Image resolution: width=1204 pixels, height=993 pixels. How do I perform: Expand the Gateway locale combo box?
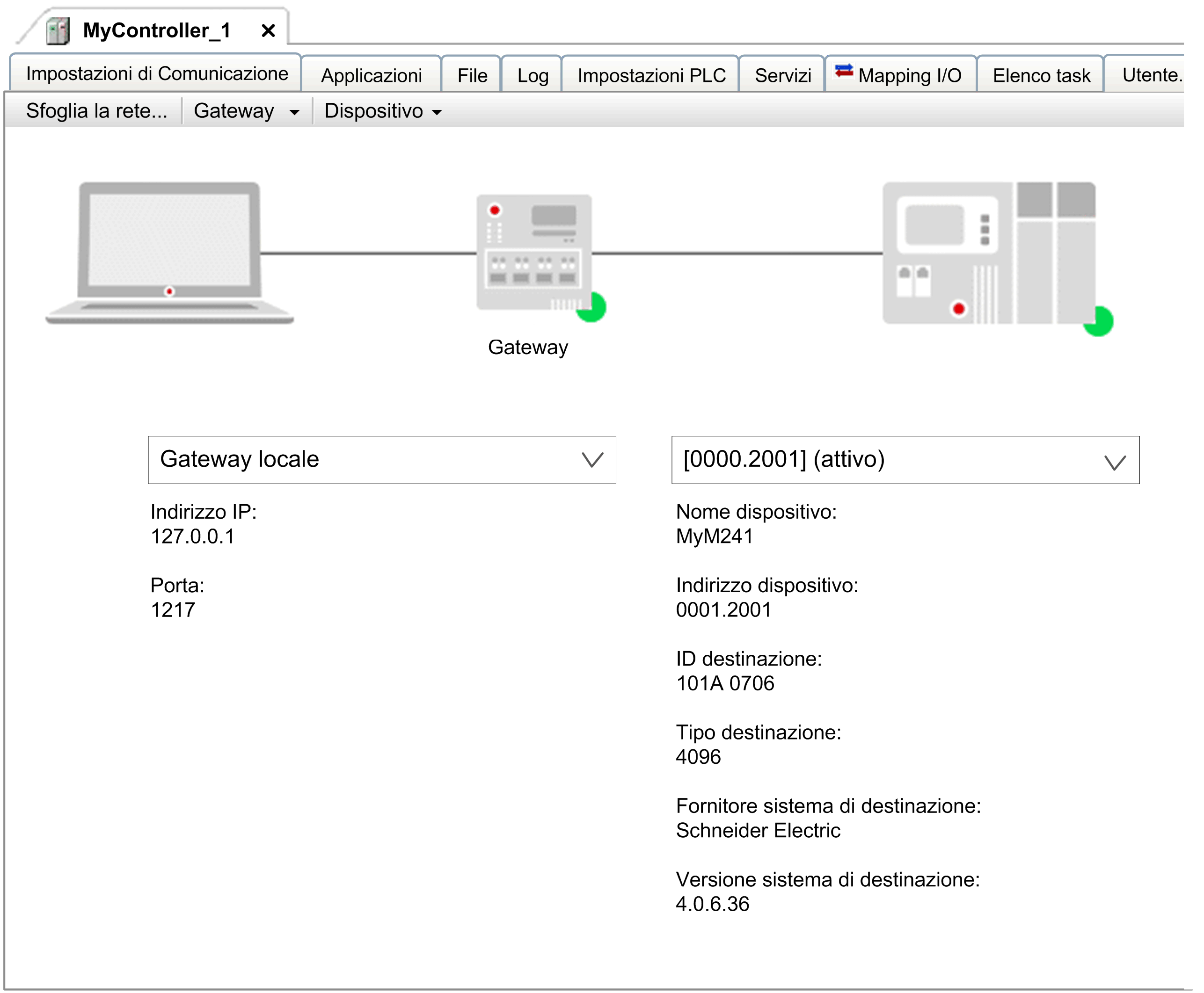coord(592,460)
